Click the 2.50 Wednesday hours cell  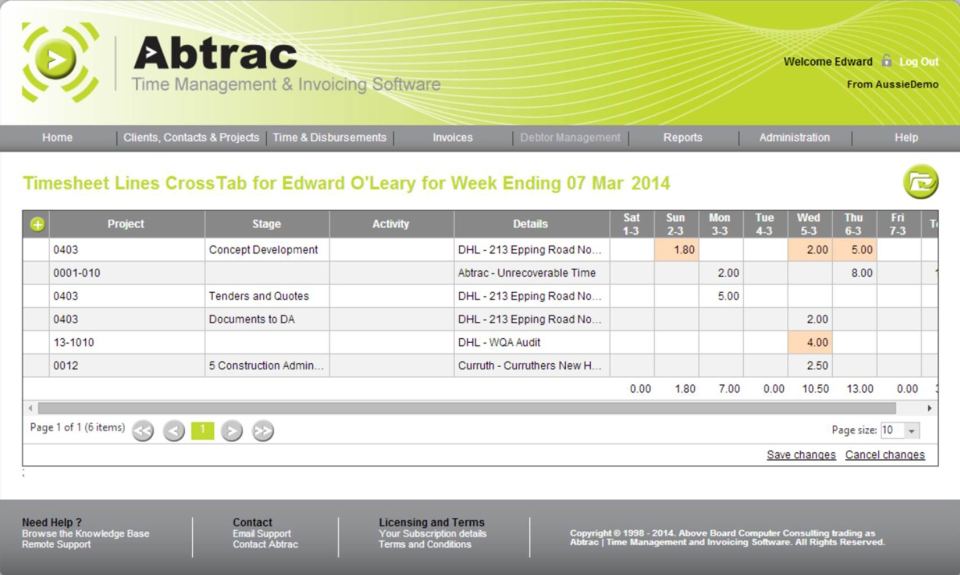[x=809, y=366]
